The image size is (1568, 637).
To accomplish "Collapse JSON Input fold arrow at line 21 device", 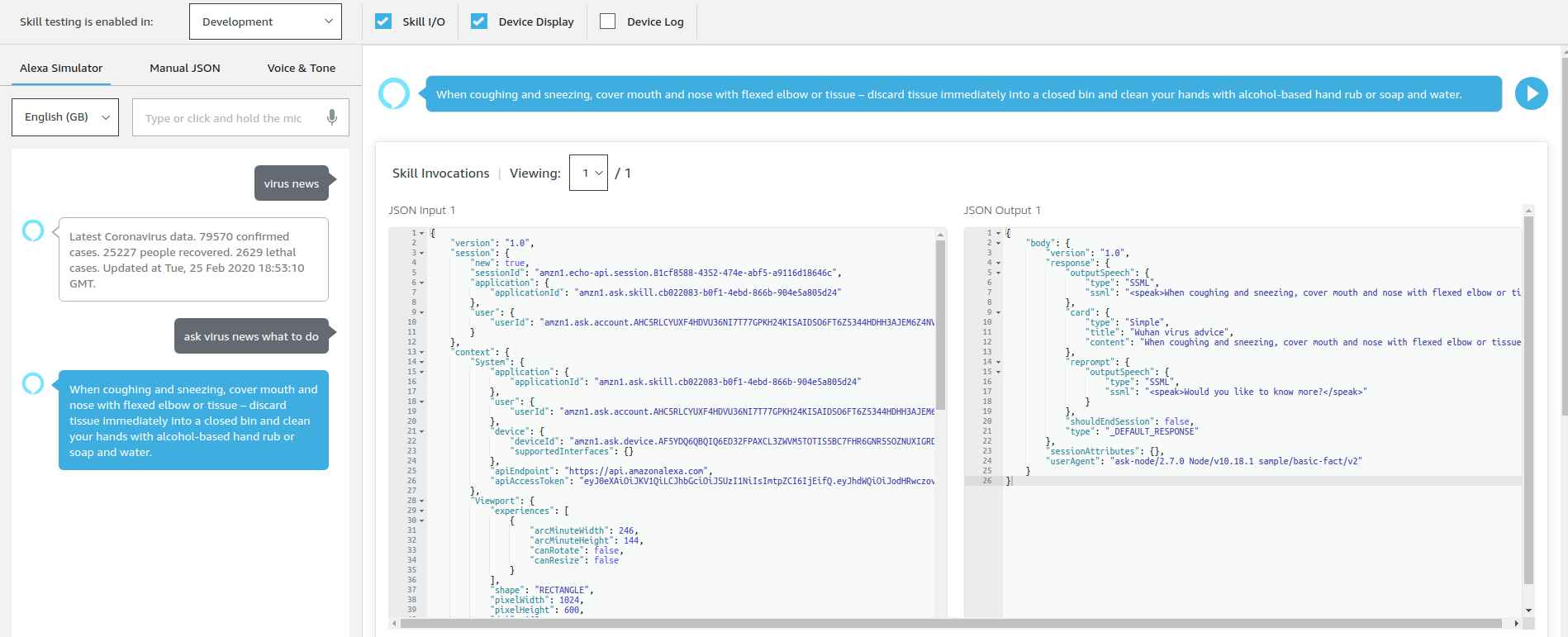I will click(422, 431).
